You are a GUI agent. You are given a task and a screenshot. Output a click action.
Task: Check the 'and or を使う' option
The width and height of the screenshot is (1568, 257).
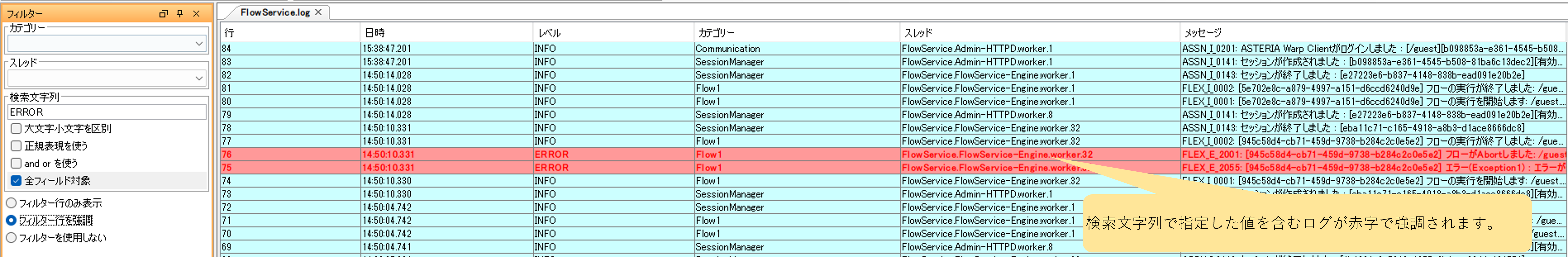coord(16,163)
